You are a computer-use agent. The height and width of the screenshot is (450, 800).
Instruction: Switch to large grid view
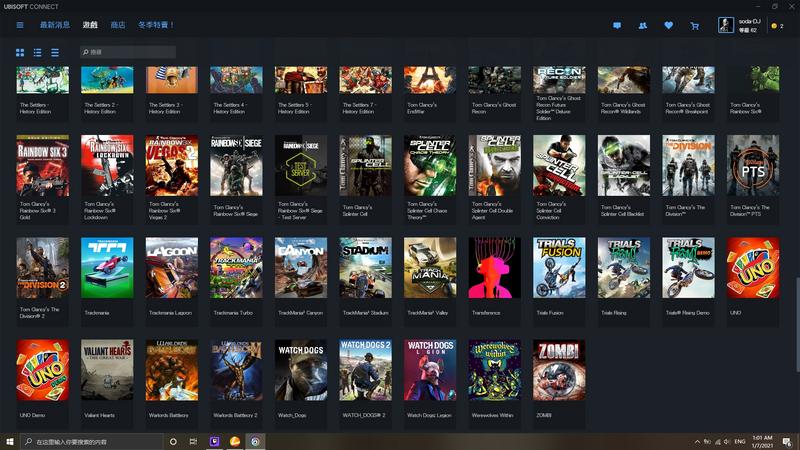pyautogui.click(x=20, y=53)
